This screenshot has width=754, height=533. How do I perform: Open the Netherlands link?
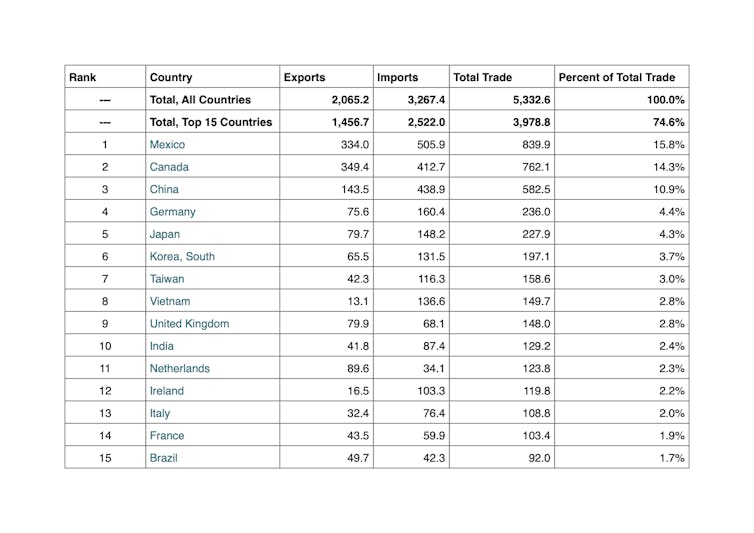click(x=179, y=368)
